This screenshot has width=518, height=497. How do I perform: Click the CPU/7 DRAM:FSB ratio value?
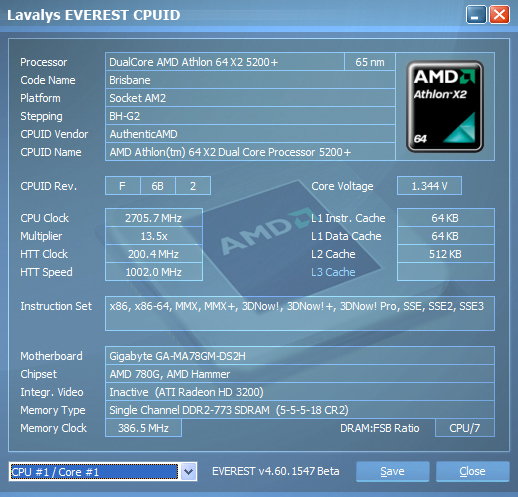pos(465,428)
